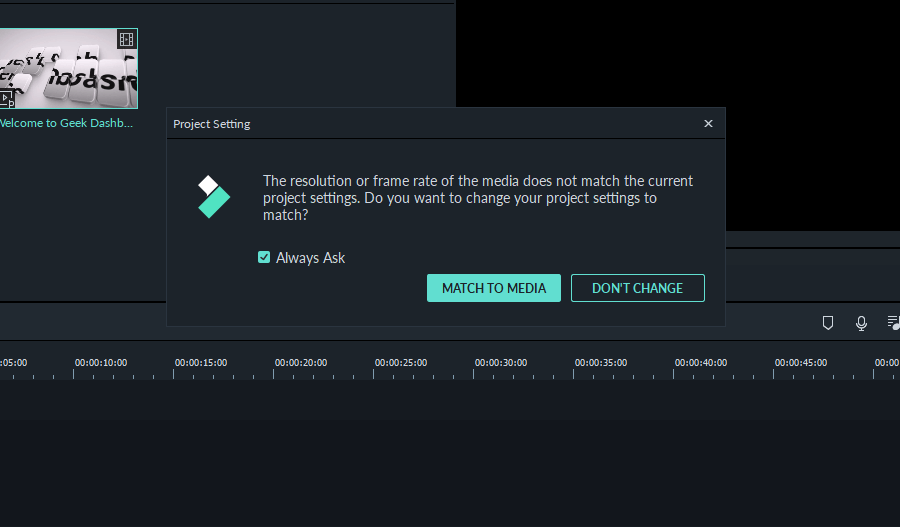Click the marker icon above the timeline
Viewport: 900px width, 527px height.
click(828, 323)
